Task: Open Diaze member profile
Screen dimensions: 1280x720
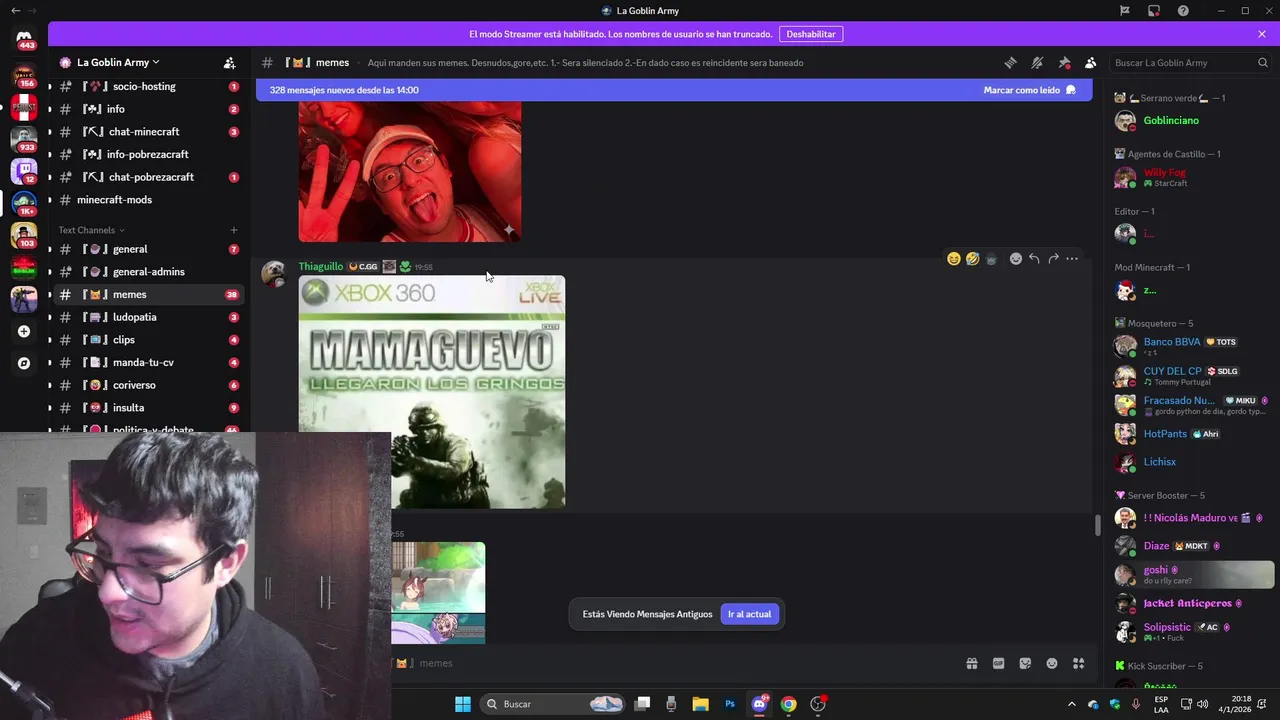Action: [1190, 546]
